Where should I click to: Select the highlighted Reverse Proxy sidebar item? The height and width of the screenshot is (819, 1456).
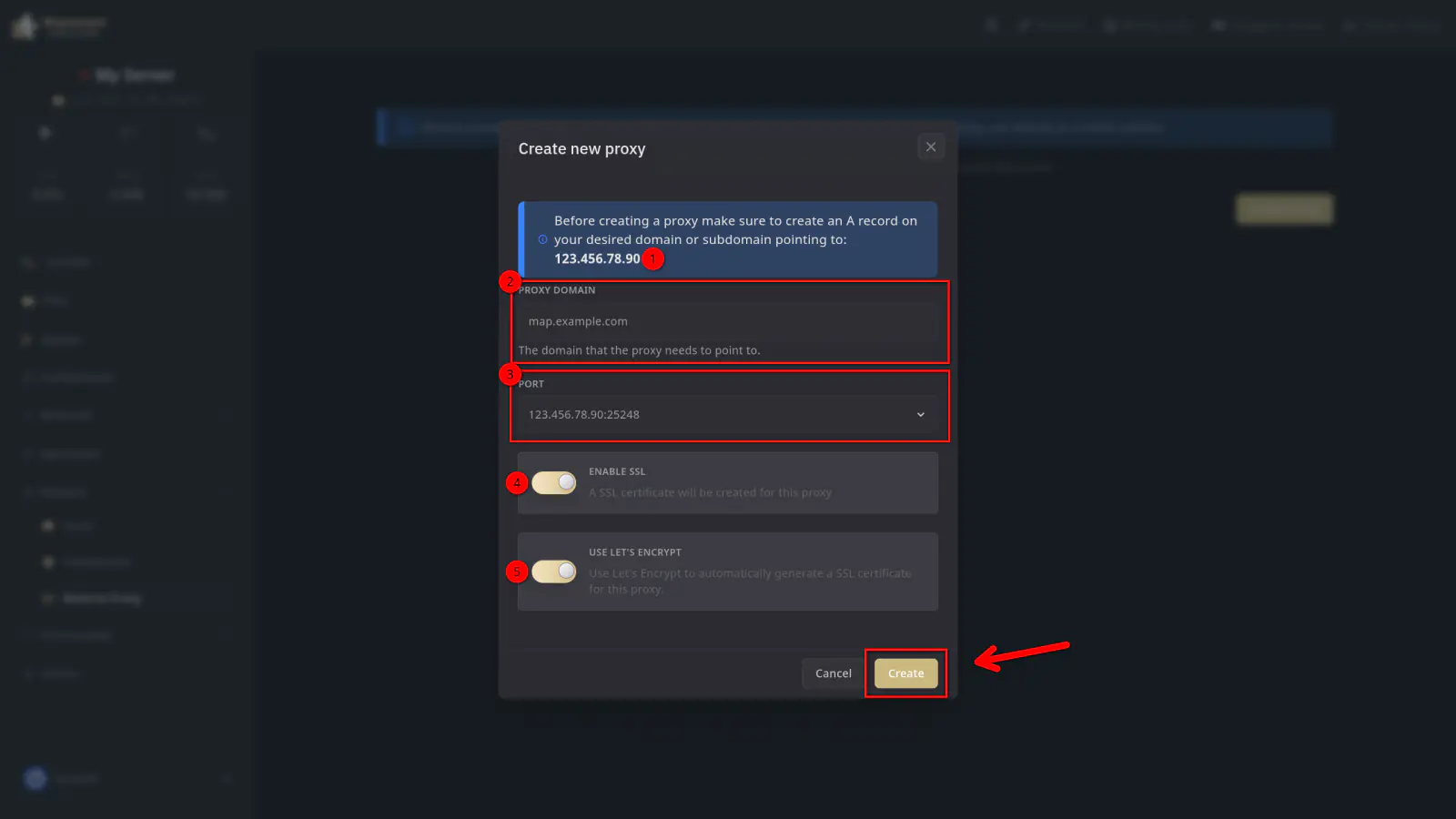coord(101,599)
